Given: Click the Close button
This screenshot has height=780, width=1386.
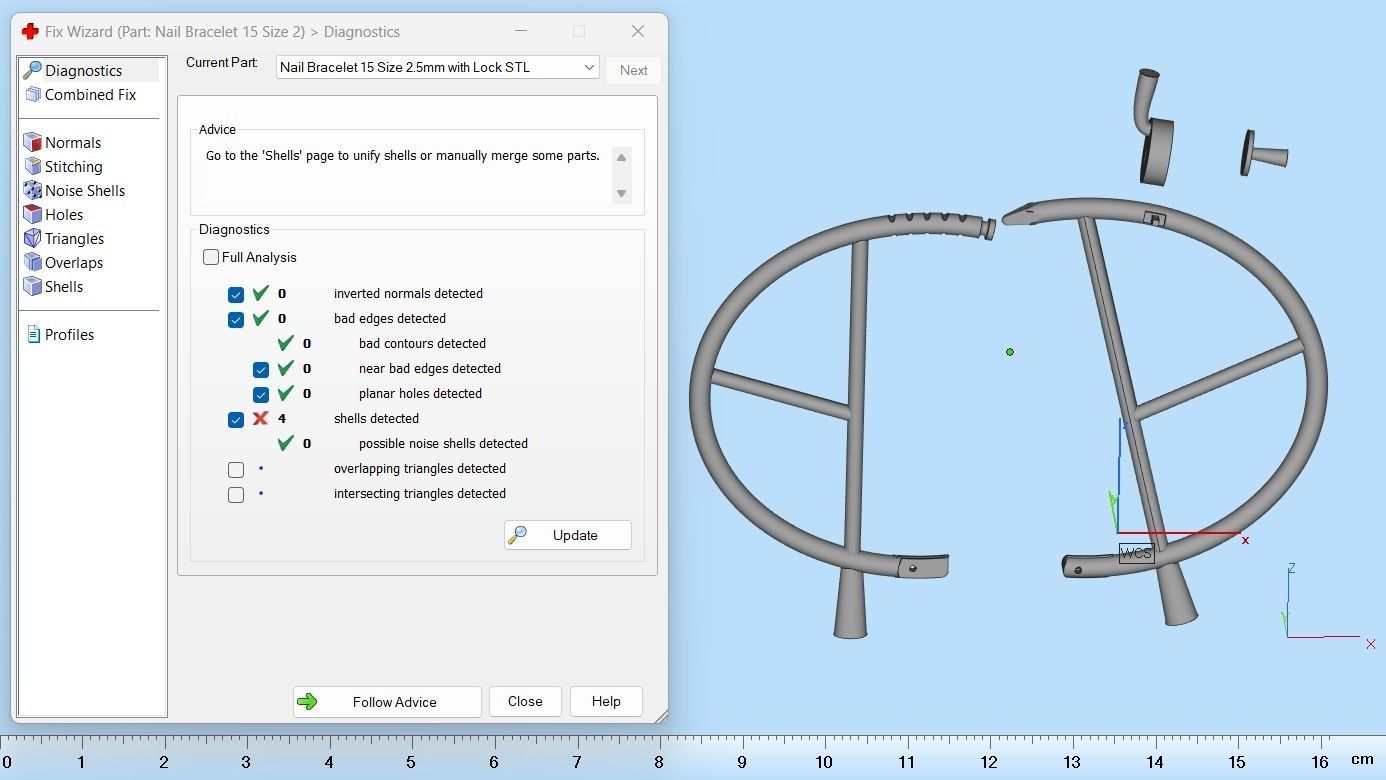Looking at the screenshot, I should click(525, 702).
